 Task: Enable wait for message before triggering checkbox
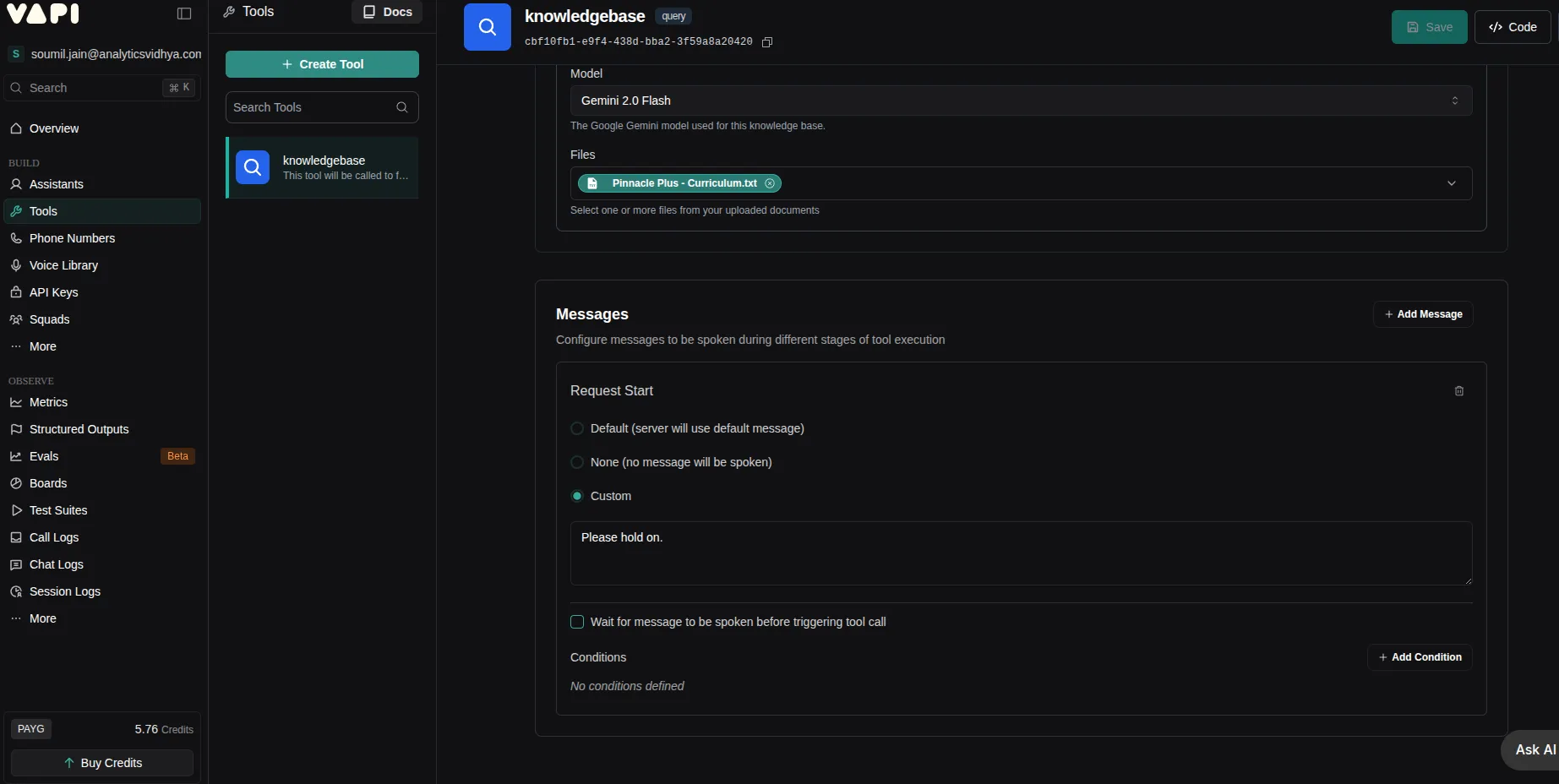pyautogui.click(x=577, y=622)
